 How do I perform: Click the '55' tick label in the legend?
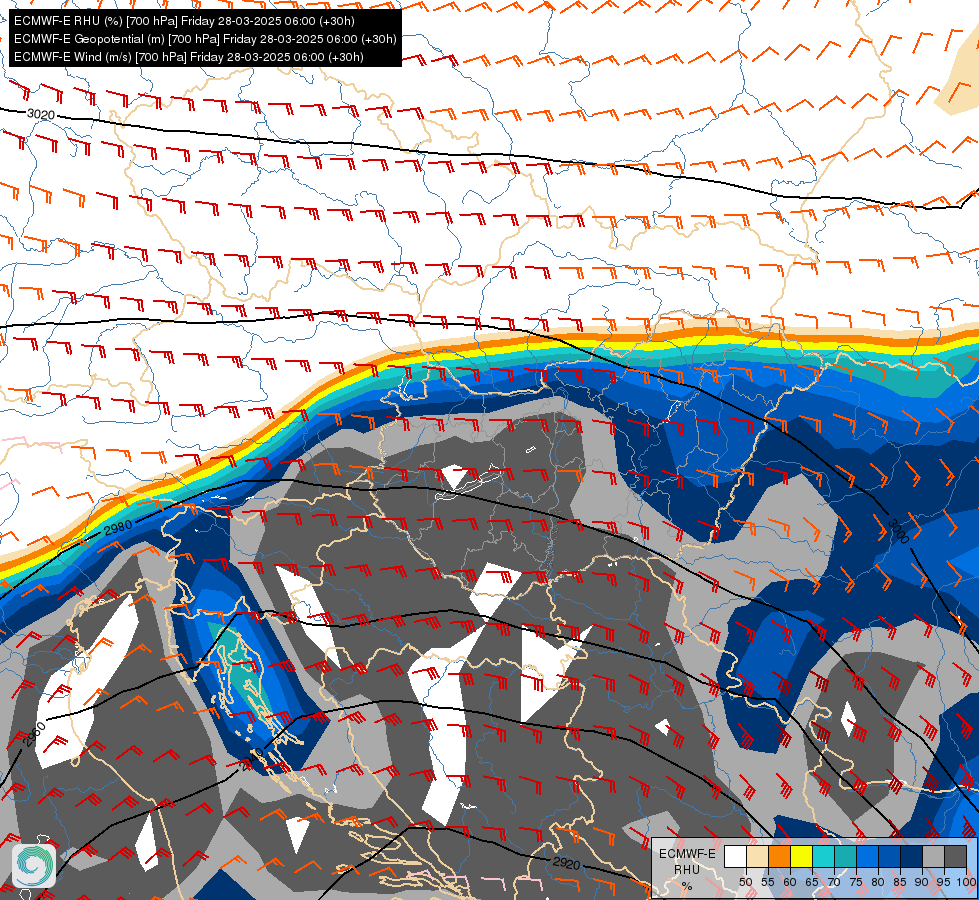[x=768, y=882]
